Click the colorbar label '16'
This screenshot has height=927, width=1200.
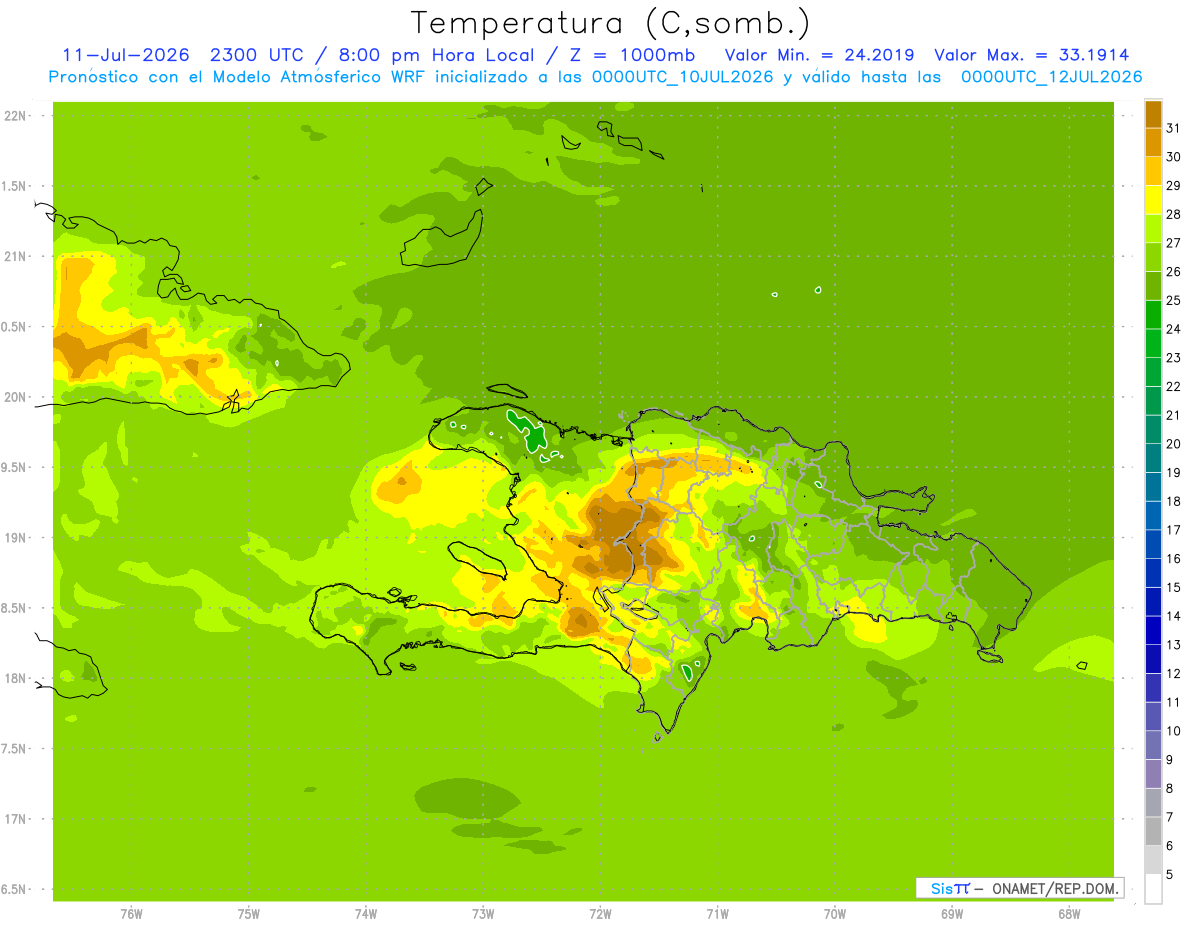click(1174, 558)
